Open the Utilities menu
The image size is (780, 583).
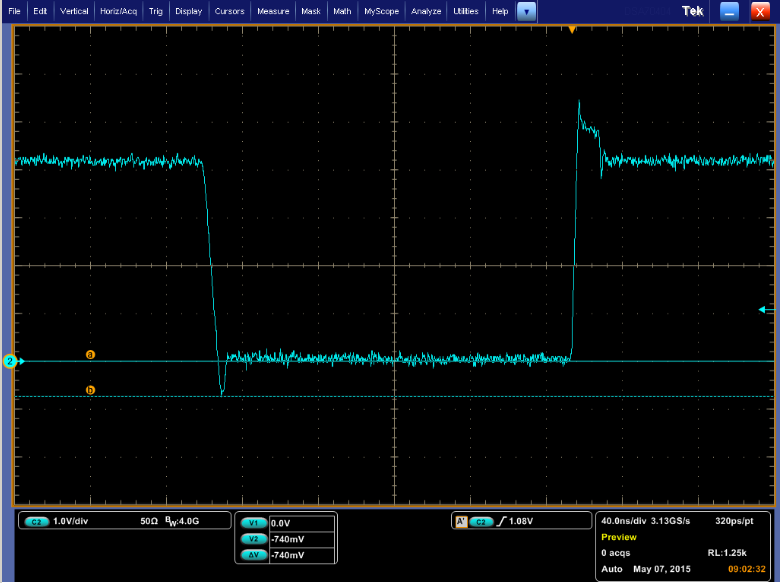[x=466, y=11]
